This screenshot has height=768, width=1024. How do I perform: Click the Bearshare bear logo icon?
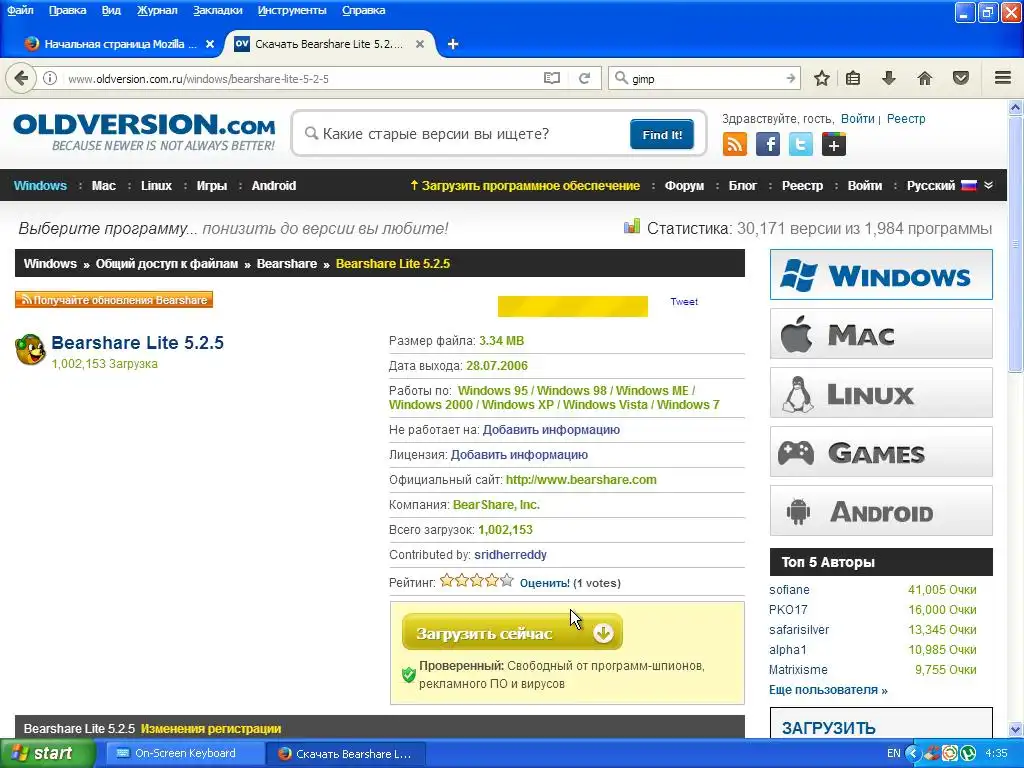coord(30,349)
